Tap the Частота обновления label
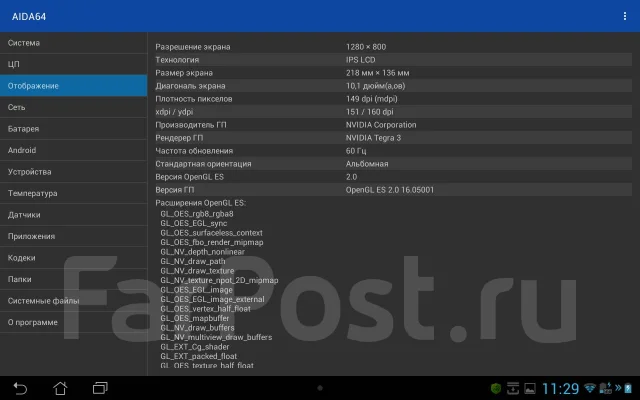 tap(194, 151)
